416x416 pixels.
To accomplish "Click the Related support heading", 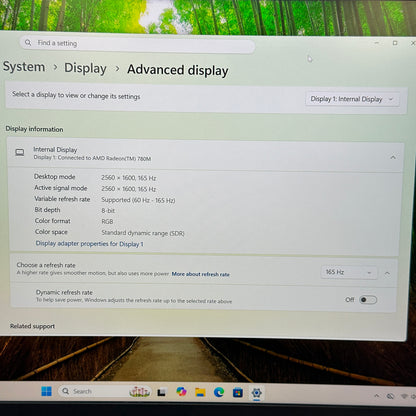I will [32, 326].
